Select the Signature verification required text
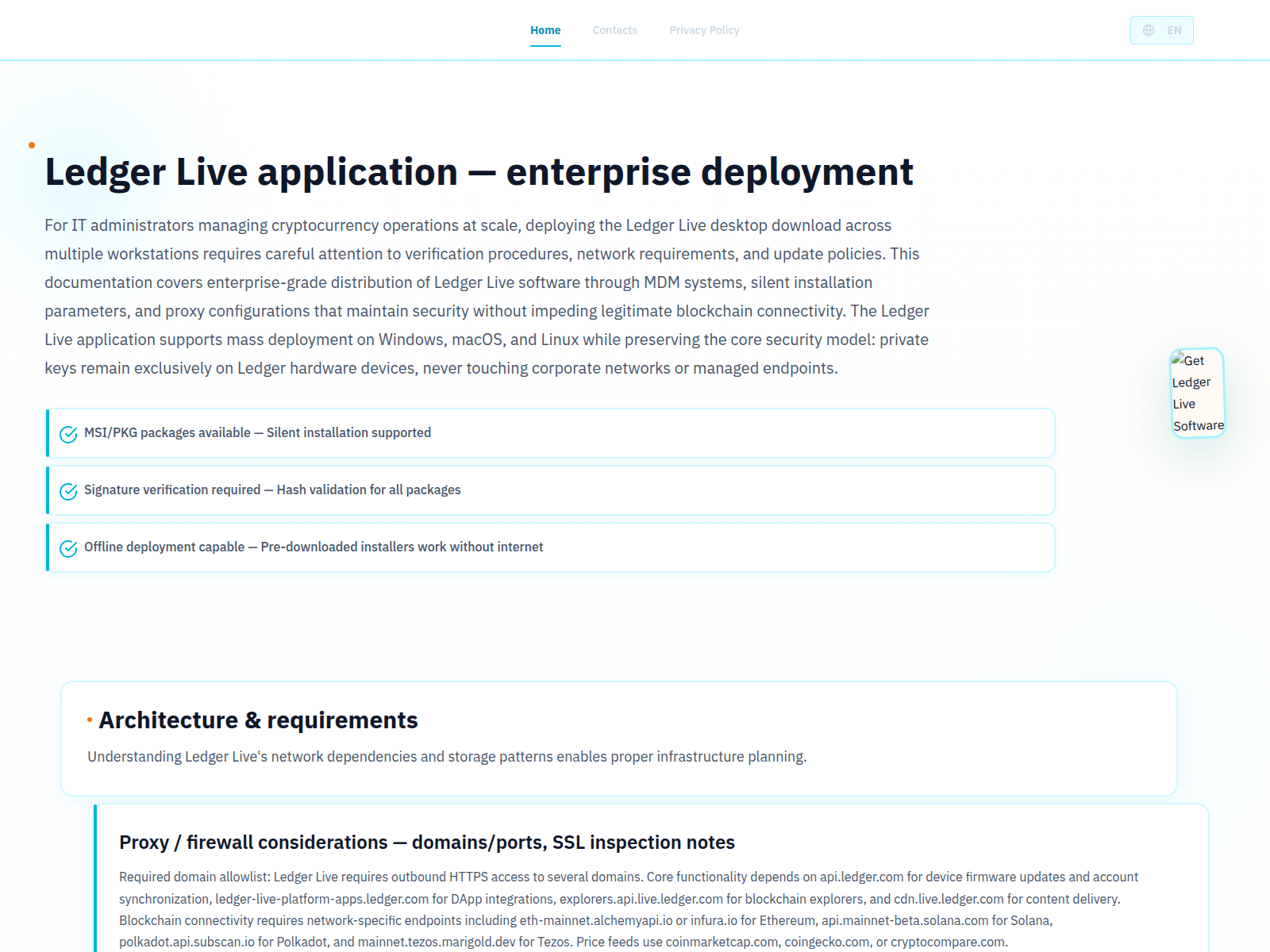The width and height of the screenshot is (1270, 952). click(272, 489)
